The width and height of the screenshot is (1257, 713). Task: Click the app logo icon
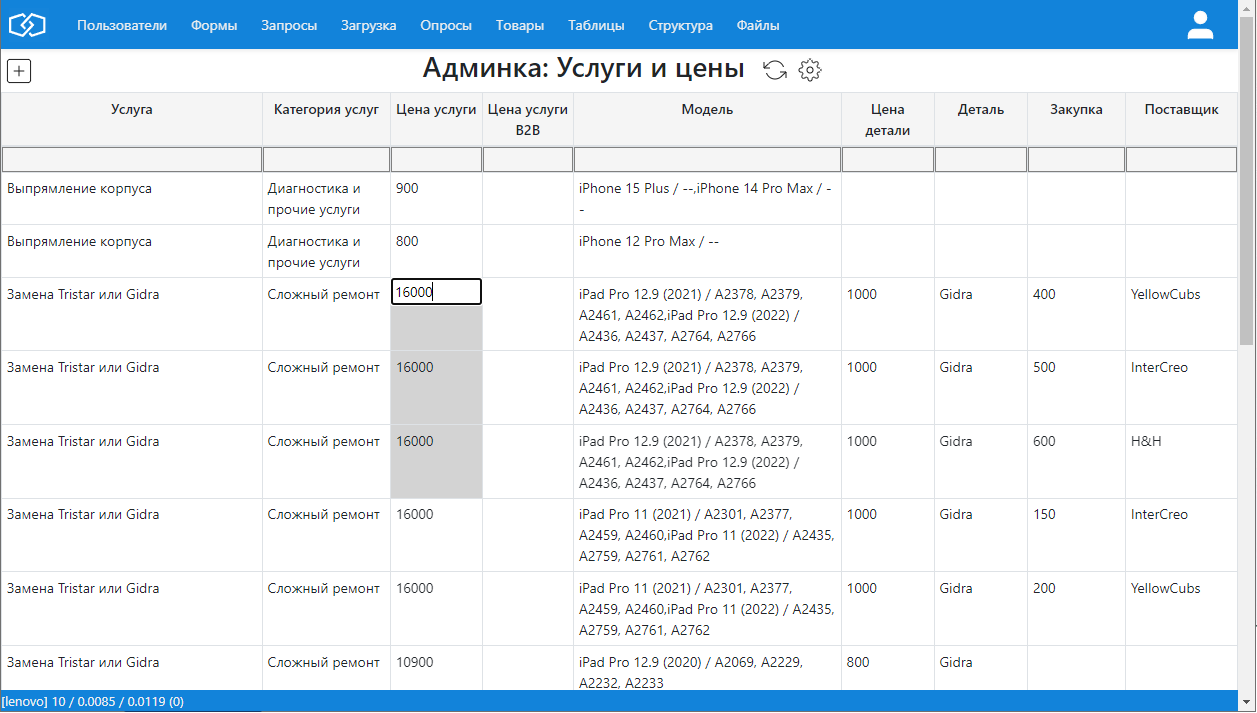[x=27, y=25]
